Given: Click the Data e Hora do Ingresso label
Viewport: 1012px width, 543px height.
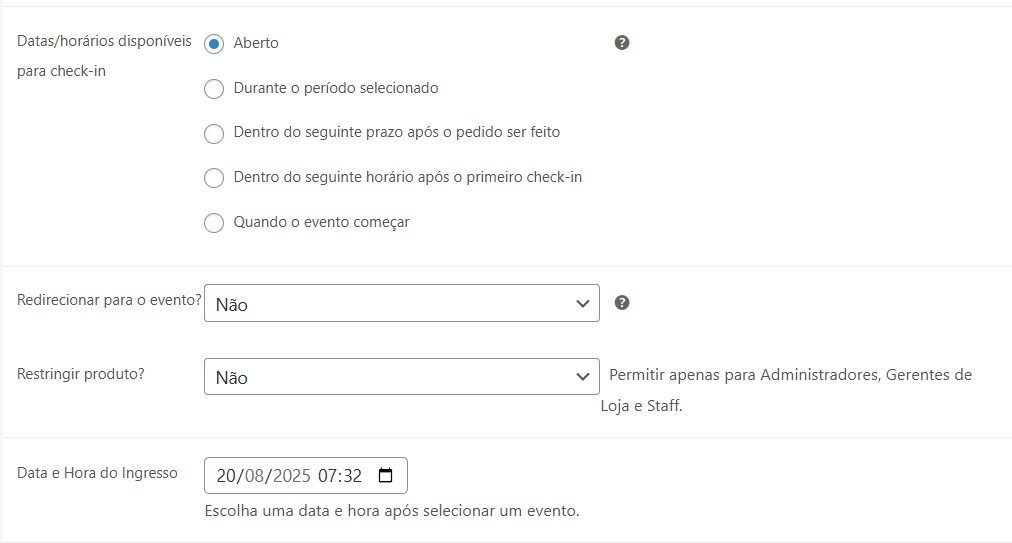Looking at the screenshot, I should 97,473.
